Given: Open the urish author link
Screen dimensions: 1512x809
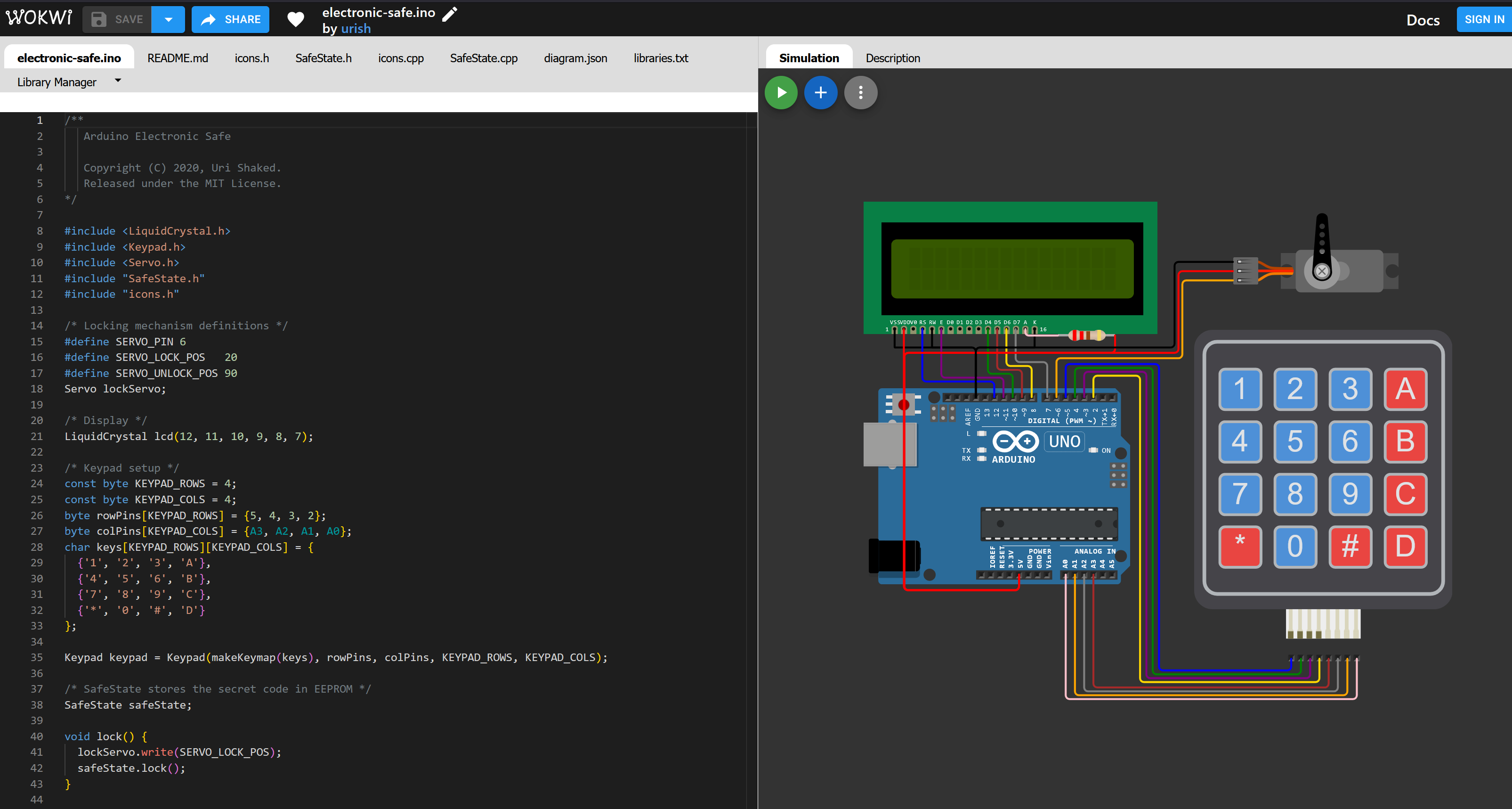Looking at the screenshot, I should 356,28.
